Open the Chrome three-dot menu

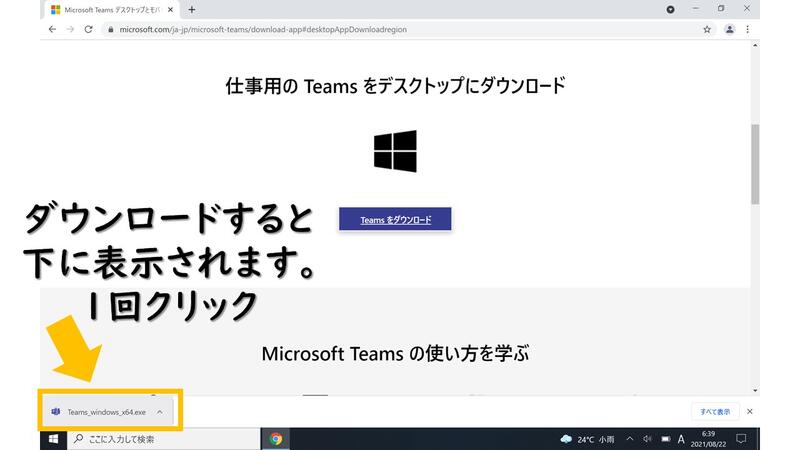748,29
